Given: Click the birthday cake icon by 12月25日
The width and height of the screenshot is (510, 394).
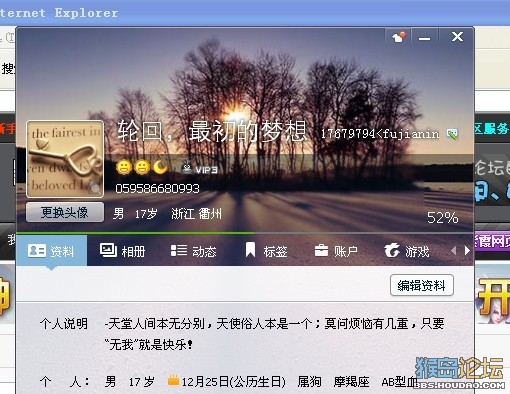Looking at the screenshot, I should point(173,380).
